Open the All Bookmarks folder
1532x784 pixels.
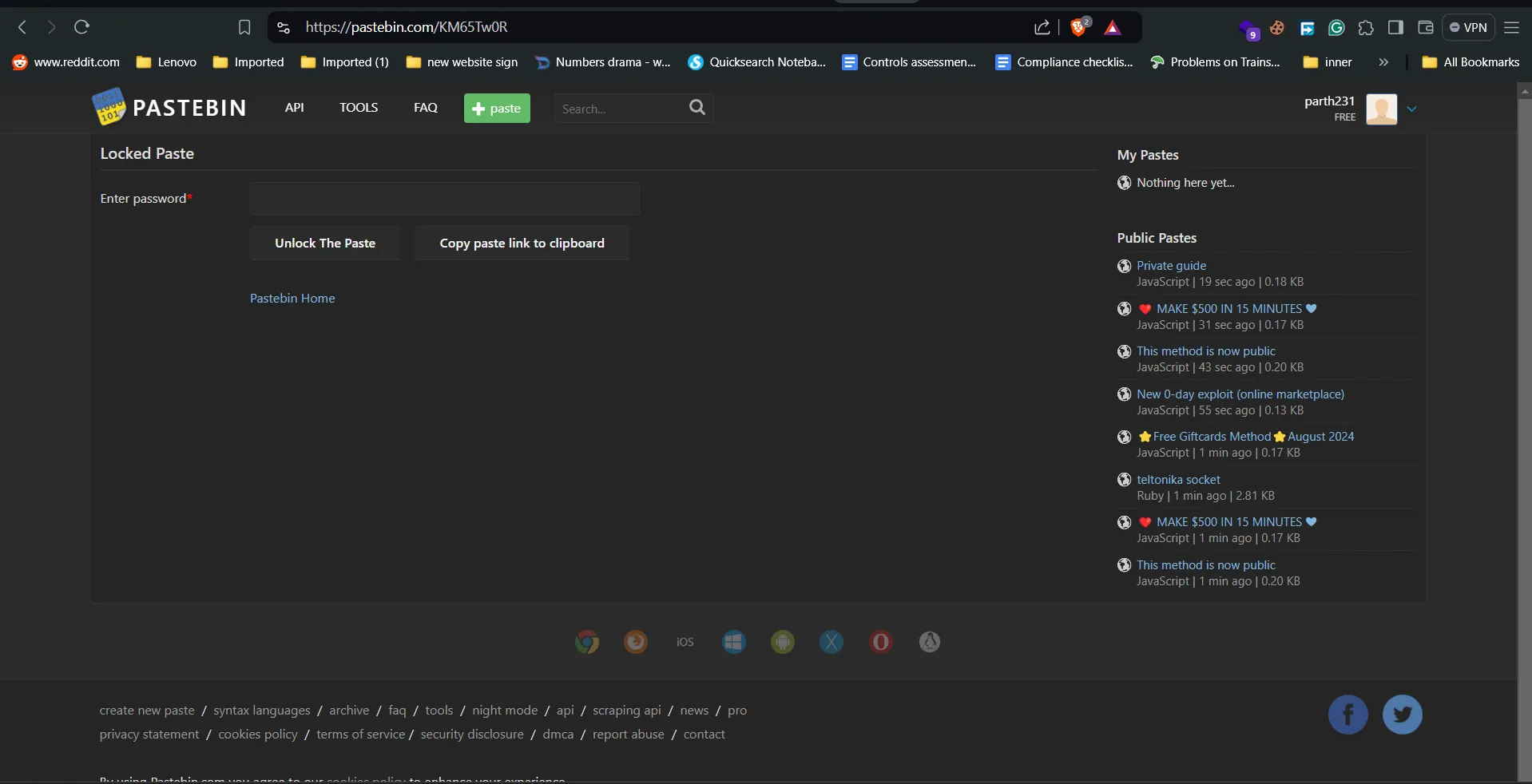click(1471, 62)
